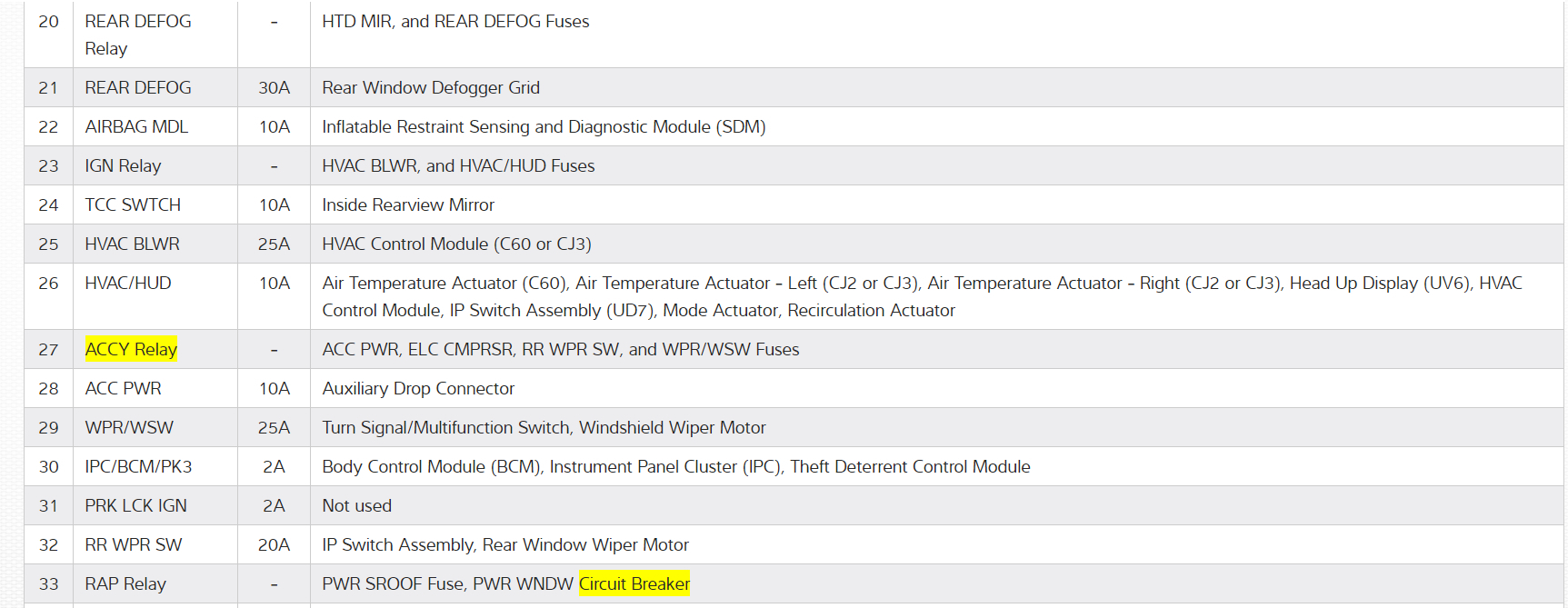Click the WPR/WSW fuse name
Screen dimensions: 1568x608
129,427
